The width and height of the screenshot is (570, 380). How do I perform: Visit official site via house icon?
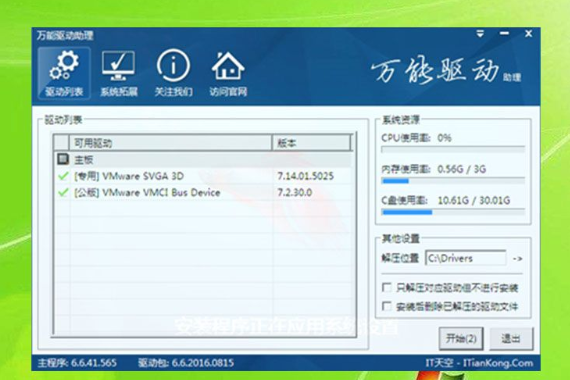pyautogui.click(x=228, y=73)
